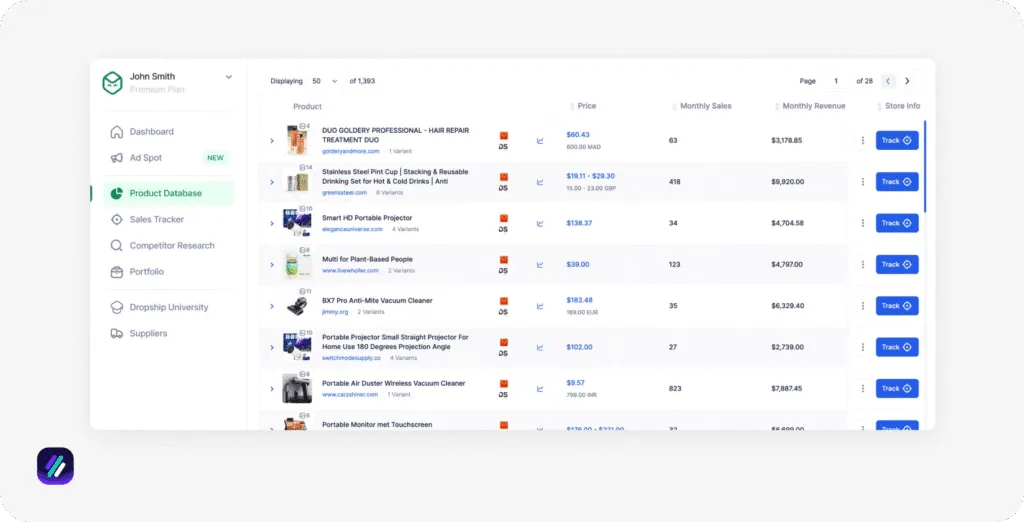Click the green fox logo icon
The image size is (1024, 522).
(x=112, y=83)
